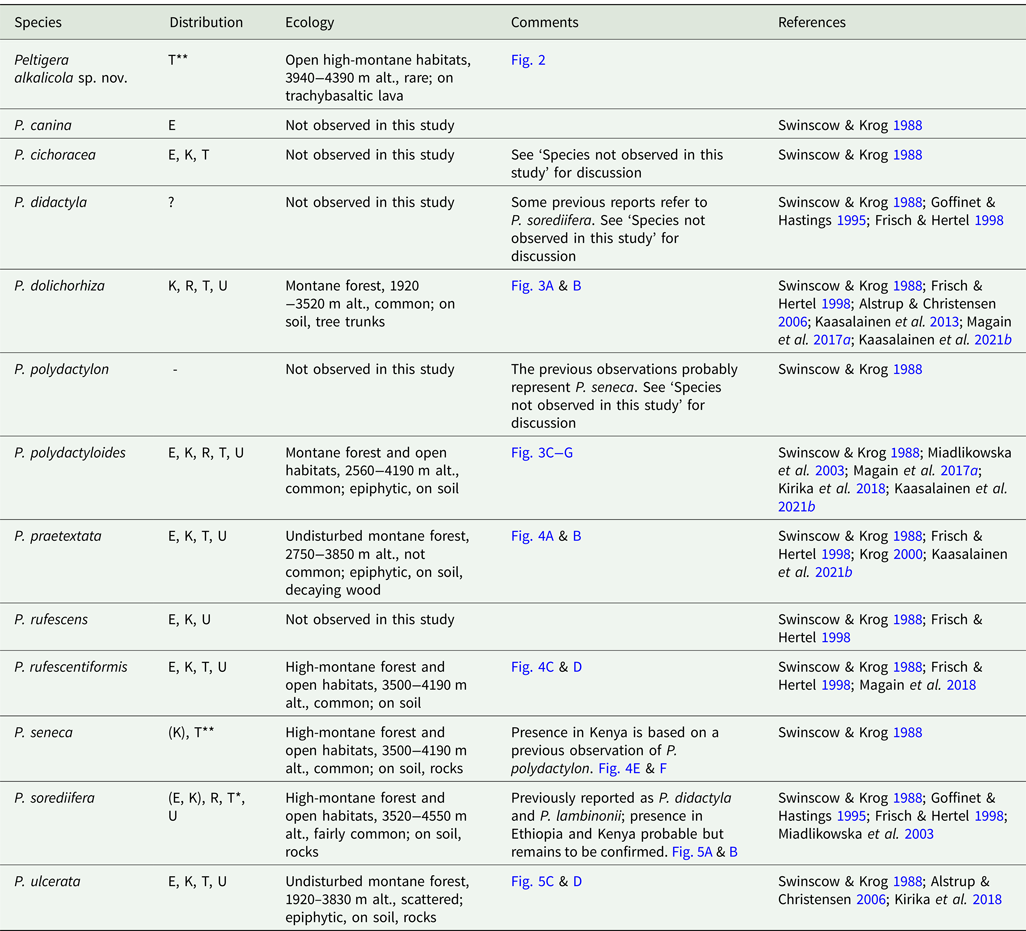Open the Fig. 2 link
This screenshot has width=1026, height=931.
pyautogui.click(x=528, y=60)
